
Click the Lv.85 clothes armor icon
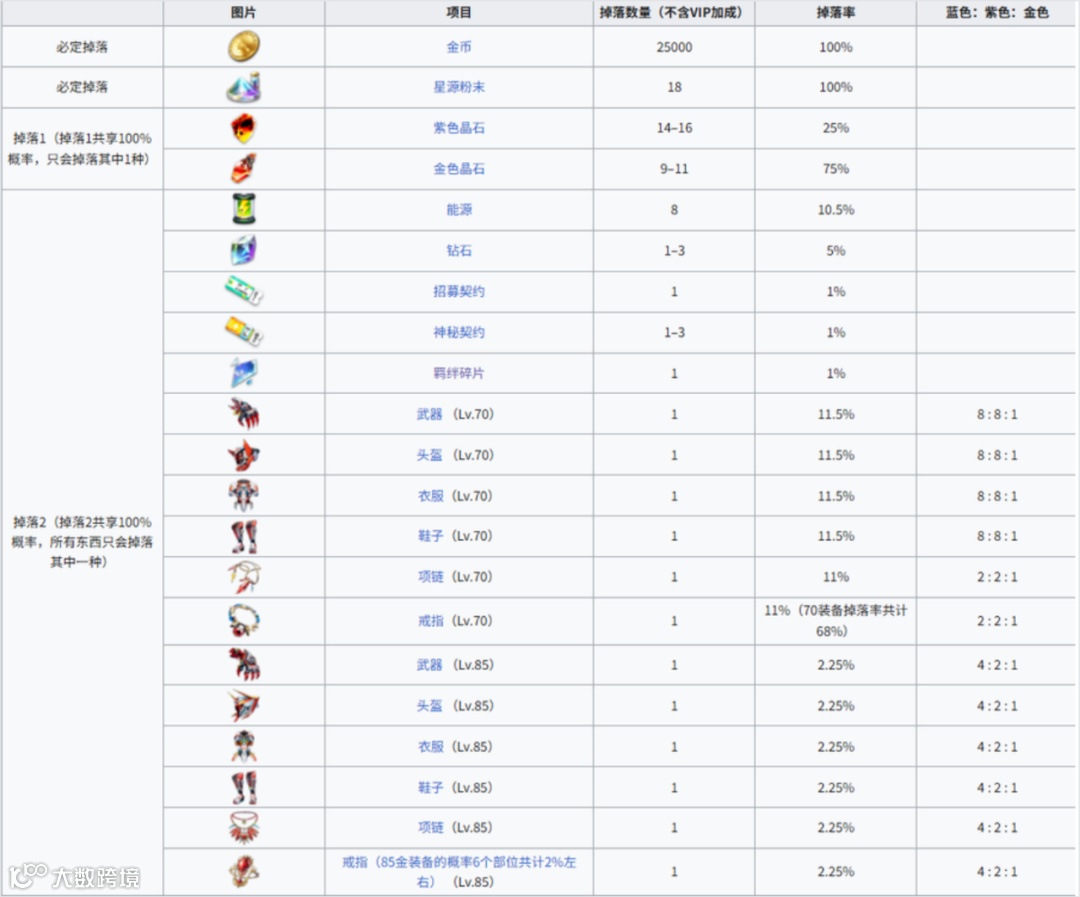[244, 746]
